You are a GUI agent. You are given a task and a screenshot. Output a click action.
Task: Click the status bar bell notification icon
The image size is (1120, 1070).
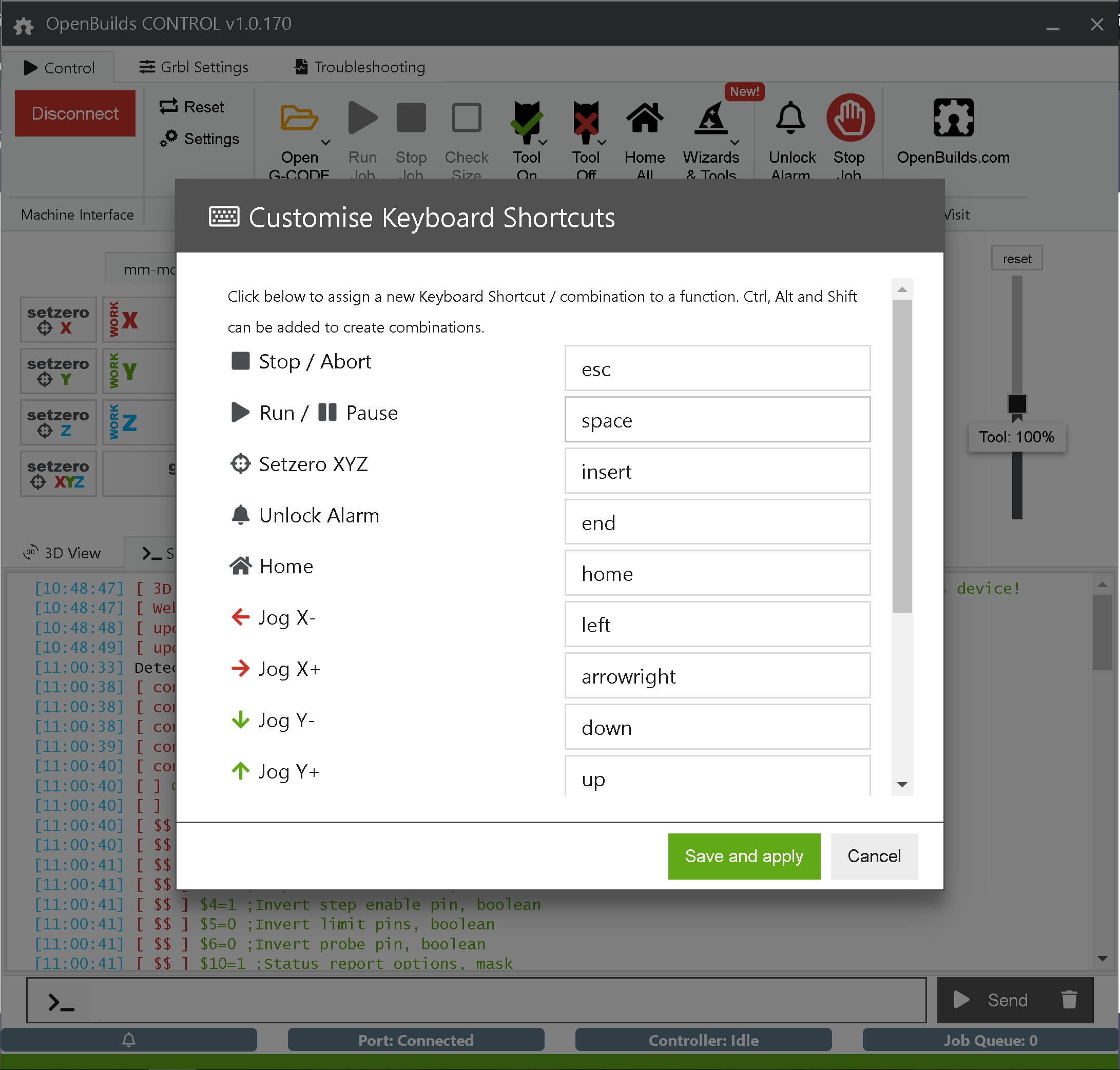(128, 1040)
